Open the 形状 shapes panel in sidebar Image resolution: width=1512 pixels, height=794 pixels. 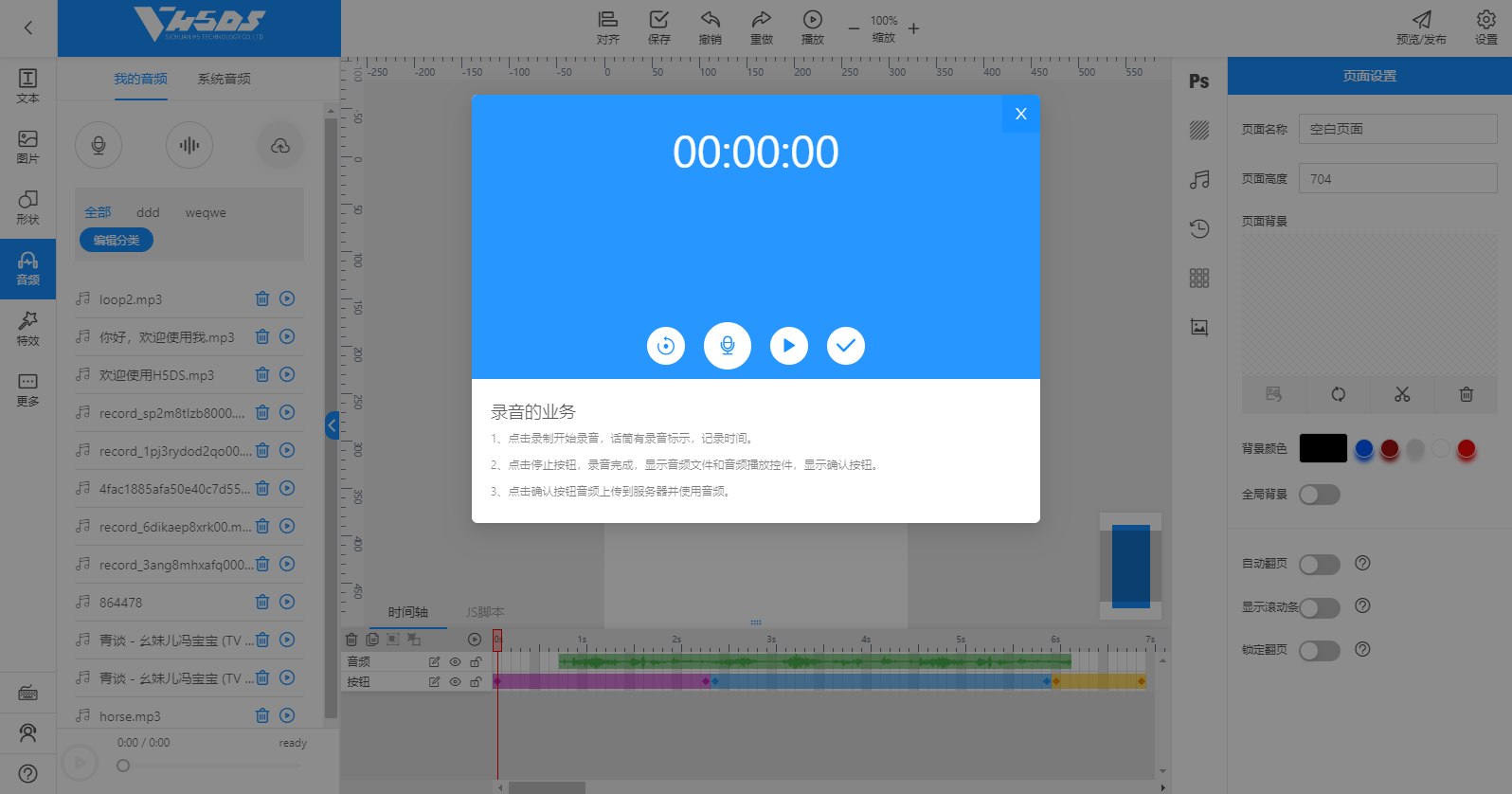(x=28, y=207)
